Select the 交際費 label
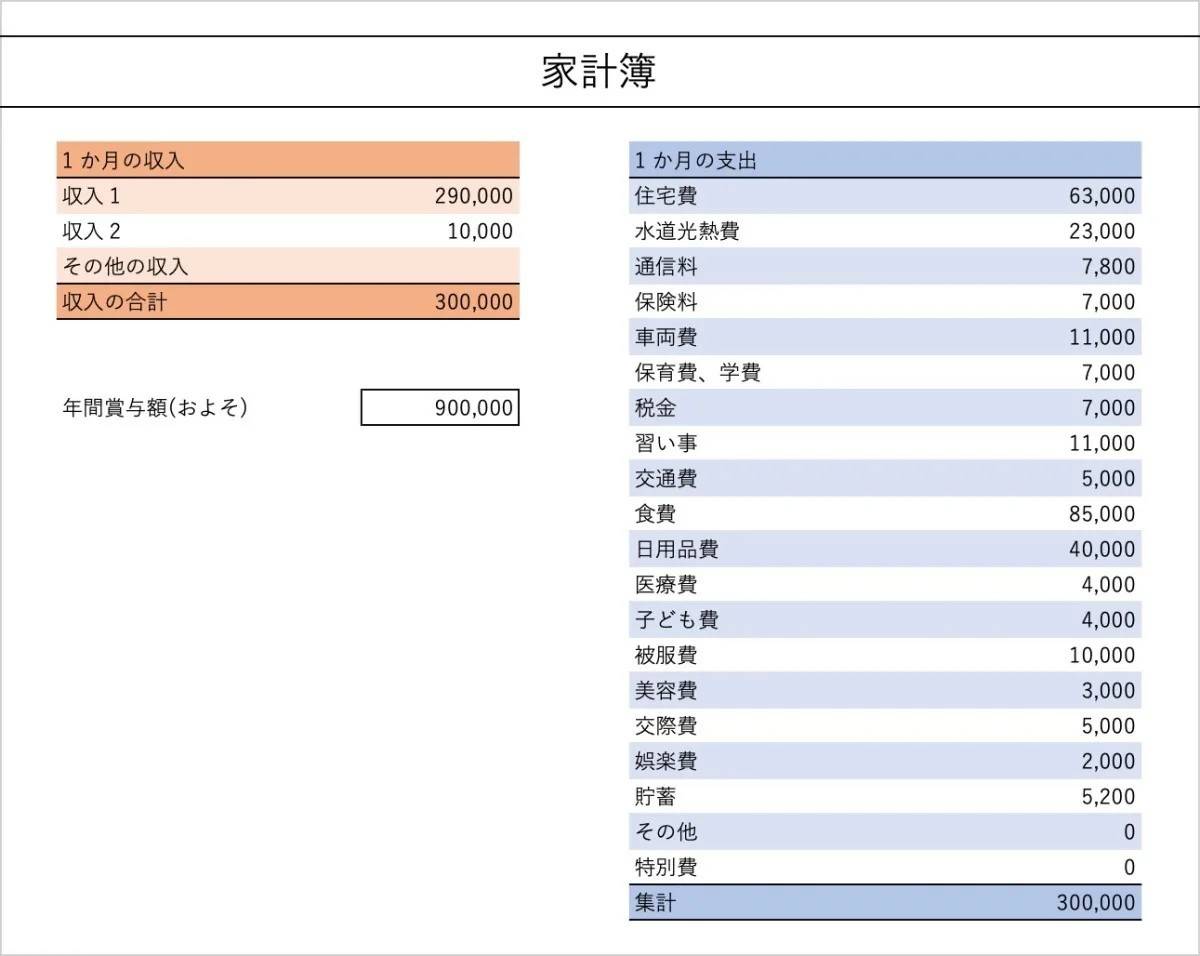Image resolution: width=1200 pixels, height=956 pixels. tap(666, 726)
